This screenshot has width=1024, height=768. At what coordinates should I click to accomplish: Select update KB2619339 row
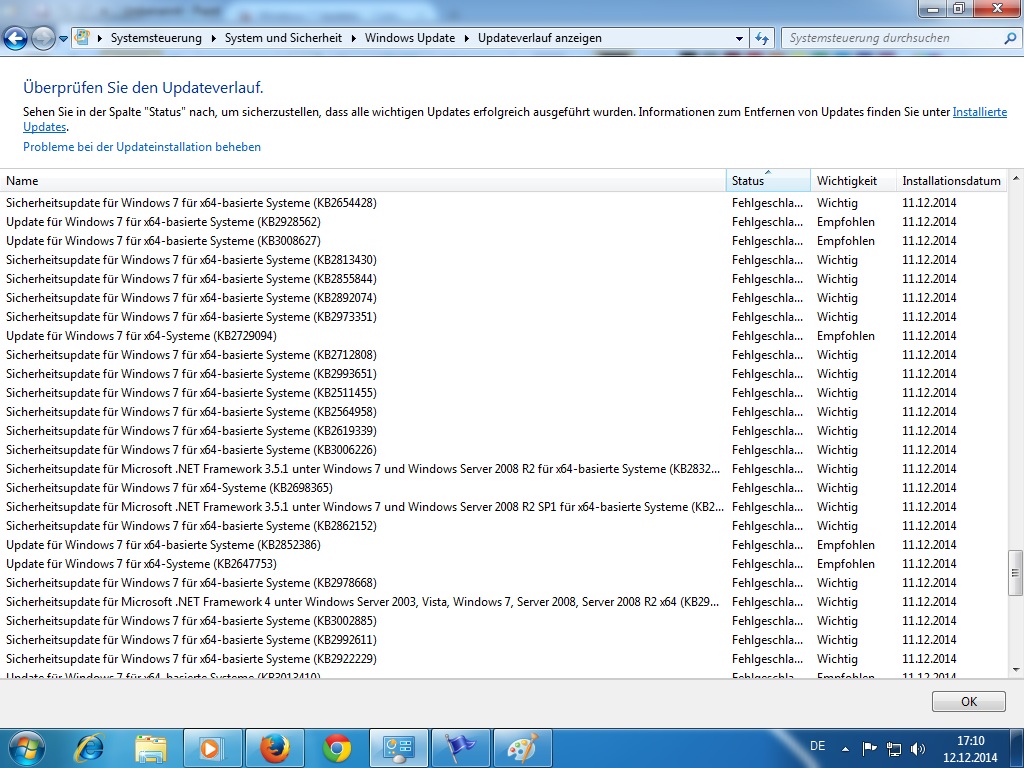[504, 431]
